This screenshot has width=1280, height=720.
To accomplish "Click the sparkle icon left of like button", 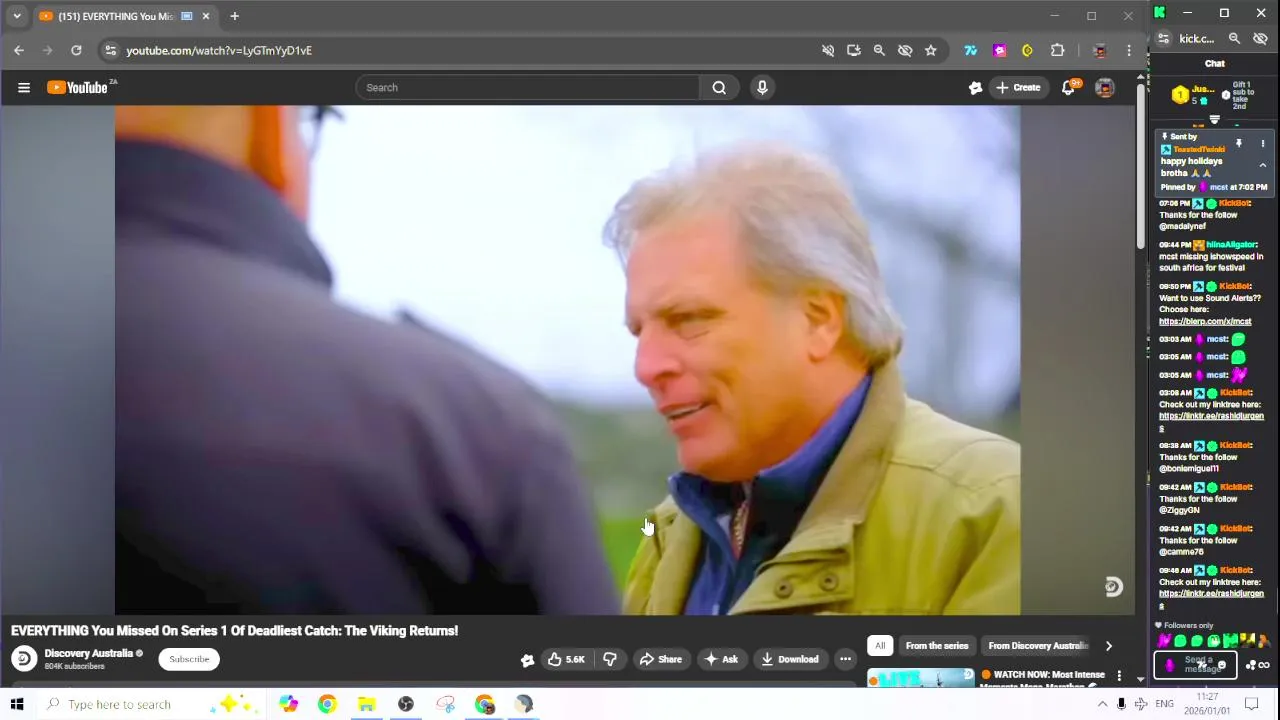I will 527,659.
